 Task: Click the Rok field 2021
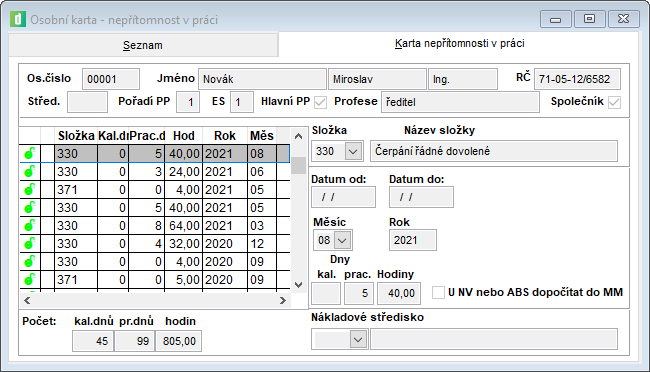tap(412, 240)
